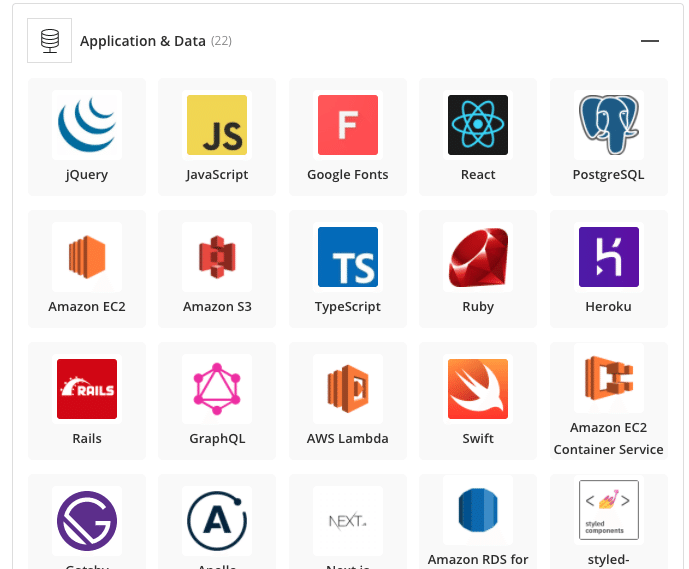Open the Ruby gem icon
Screen dimensions: 689x569
tap(478, 257)
